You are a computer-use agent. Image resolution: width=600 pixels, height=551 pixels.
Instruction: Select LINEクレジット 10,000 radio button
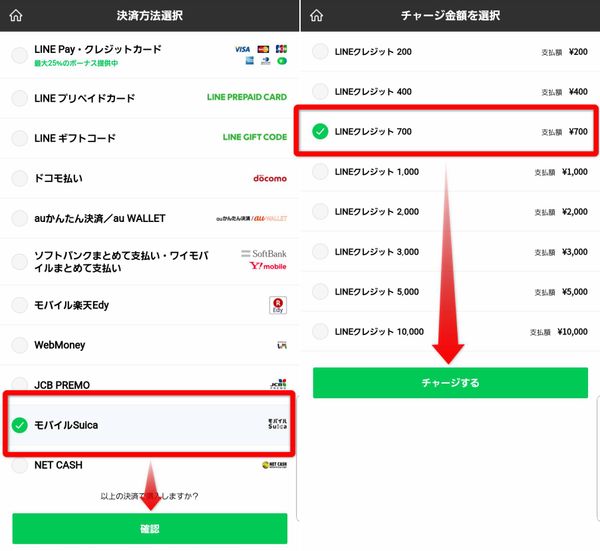(320, 331)
